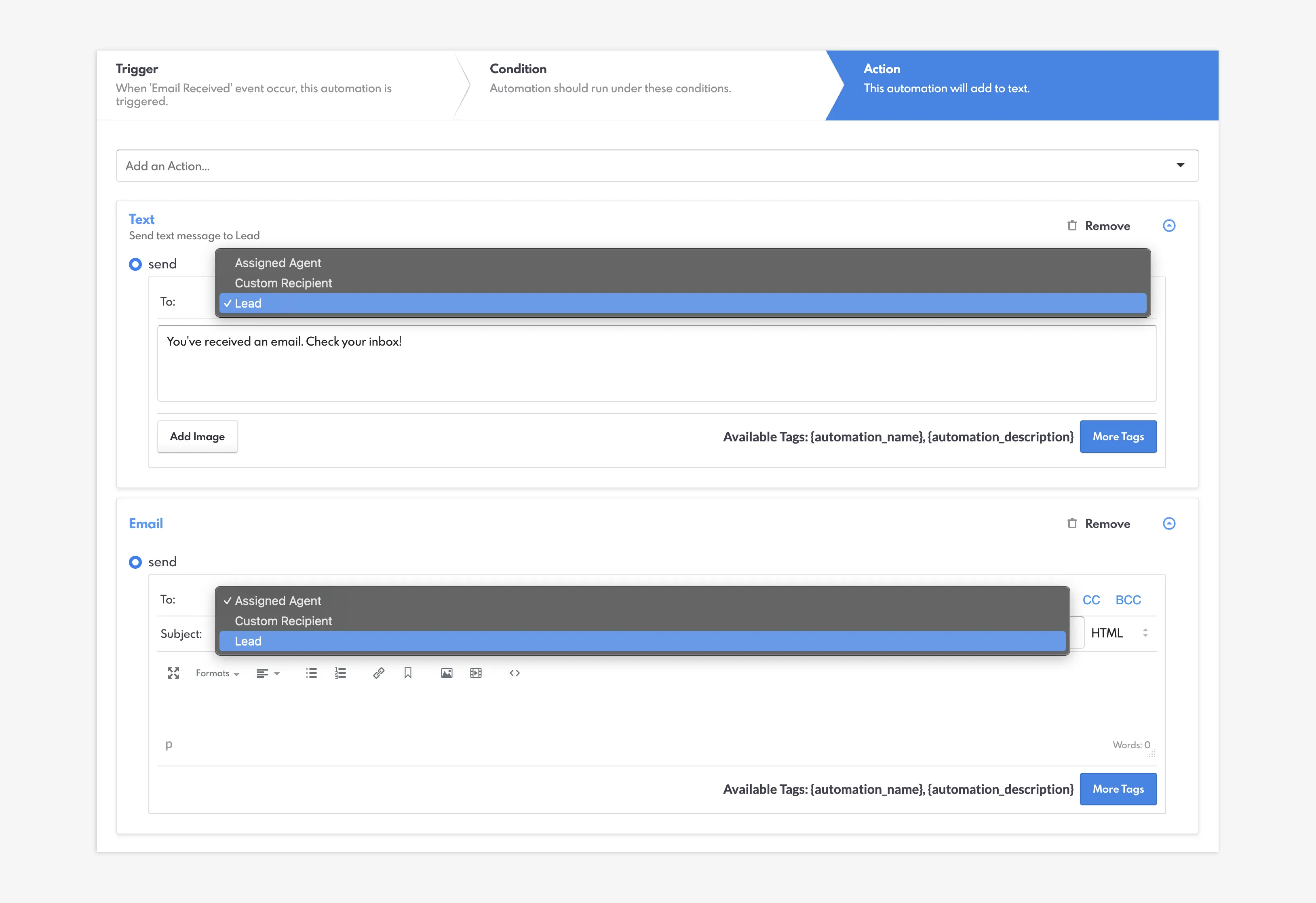
Task: Click in the email body editing area
Action: tap(657, 711)
